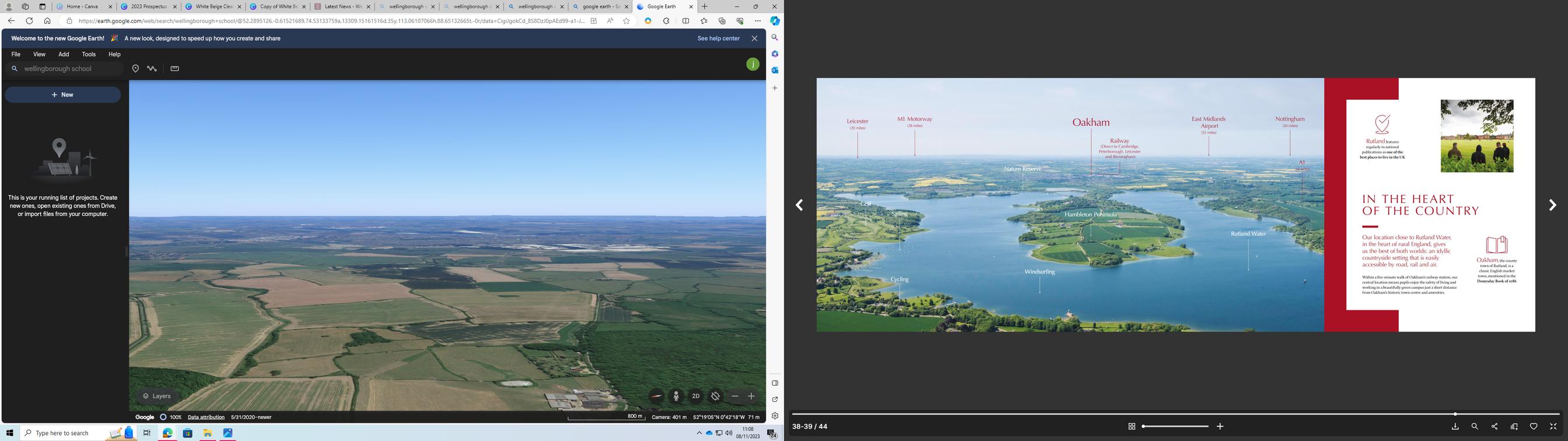1568x441 pixels.
Task: Open Task View from the taskbar
Action: 146,433
